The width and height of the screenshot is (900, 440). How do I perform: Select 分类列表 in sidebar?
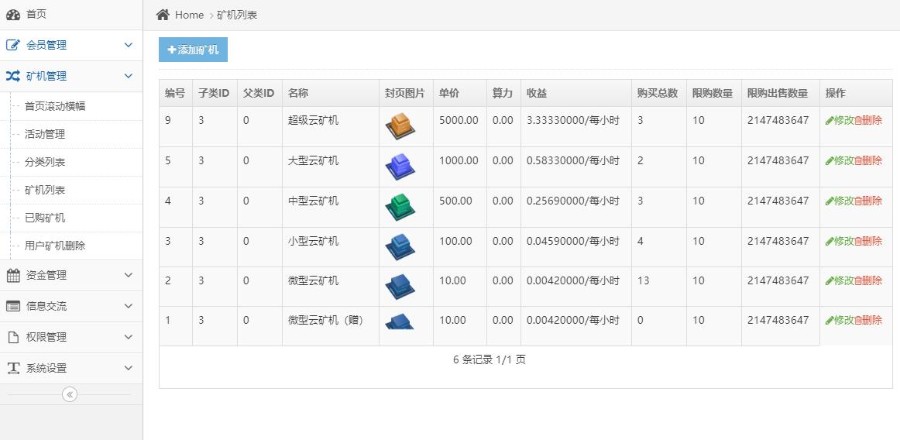coord(45,162)
